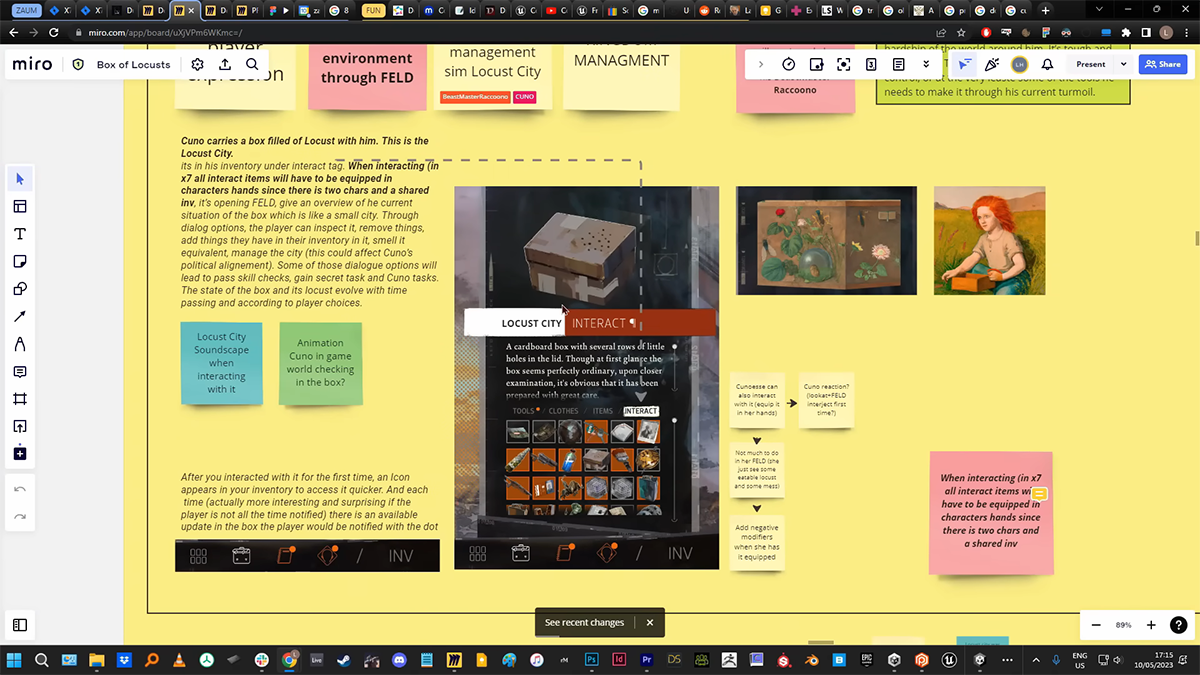The image size is (1200, 675).
Task: Toggle collaborators' cursors visibility
Action: [x=964, y=64]
